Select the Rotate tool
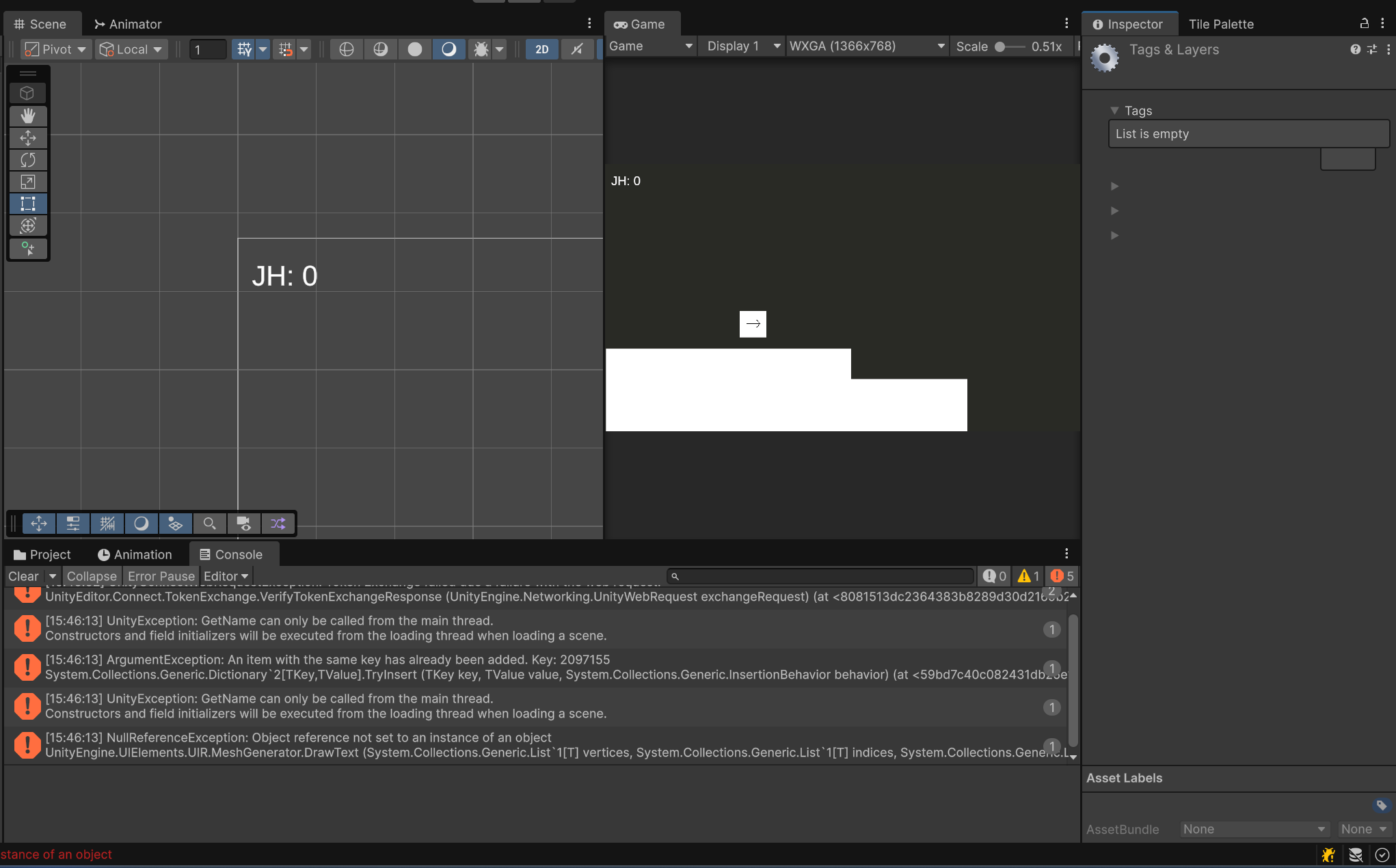This screenshot has height=868, width=1396. (28, 160)
